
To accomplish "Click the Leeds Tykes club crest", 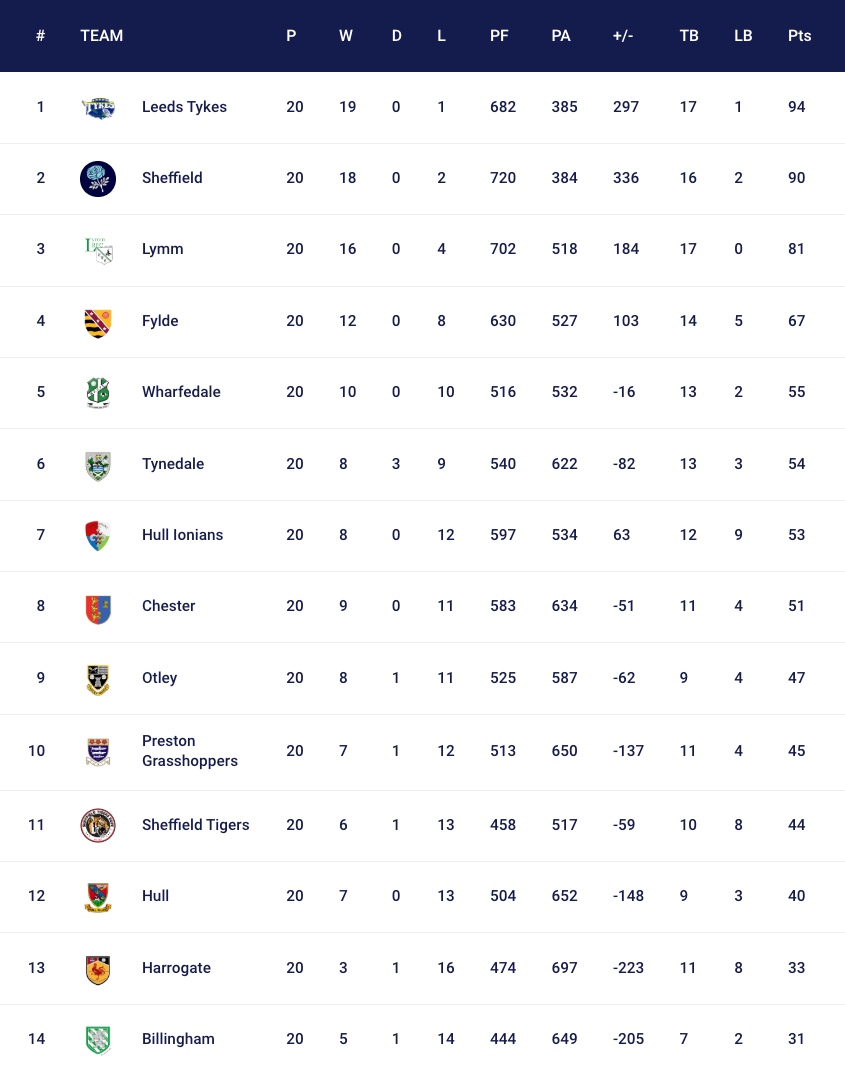I will coord(98,107).
